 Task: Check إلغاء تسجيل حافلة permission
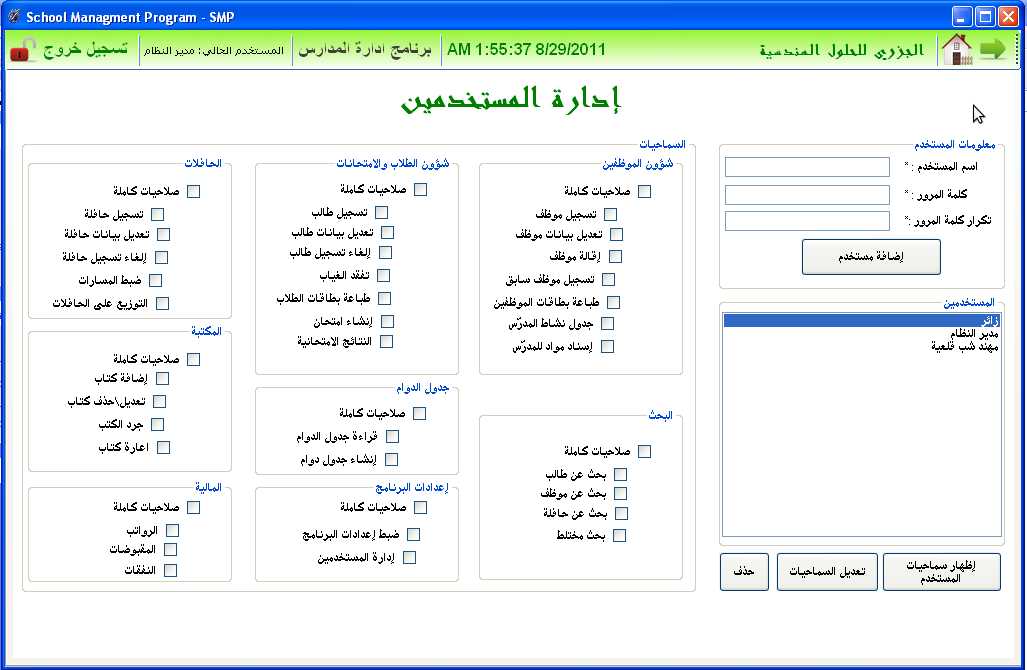point(161,257)
